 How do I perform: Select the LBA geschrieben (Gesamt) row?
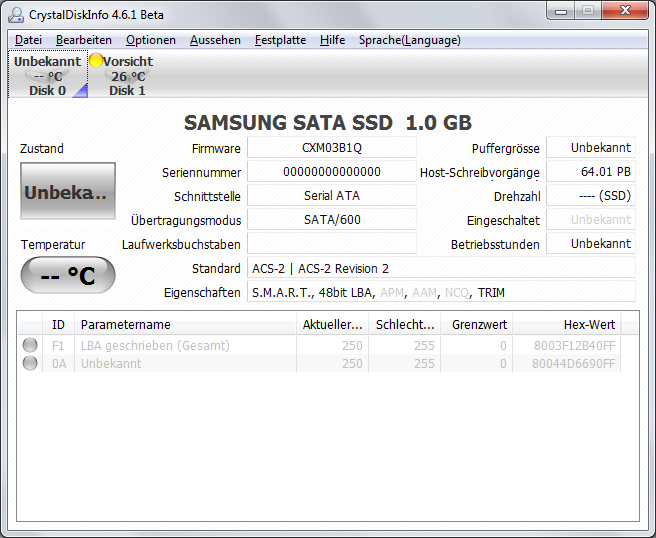pyautogui.click(x=319, y=346)
